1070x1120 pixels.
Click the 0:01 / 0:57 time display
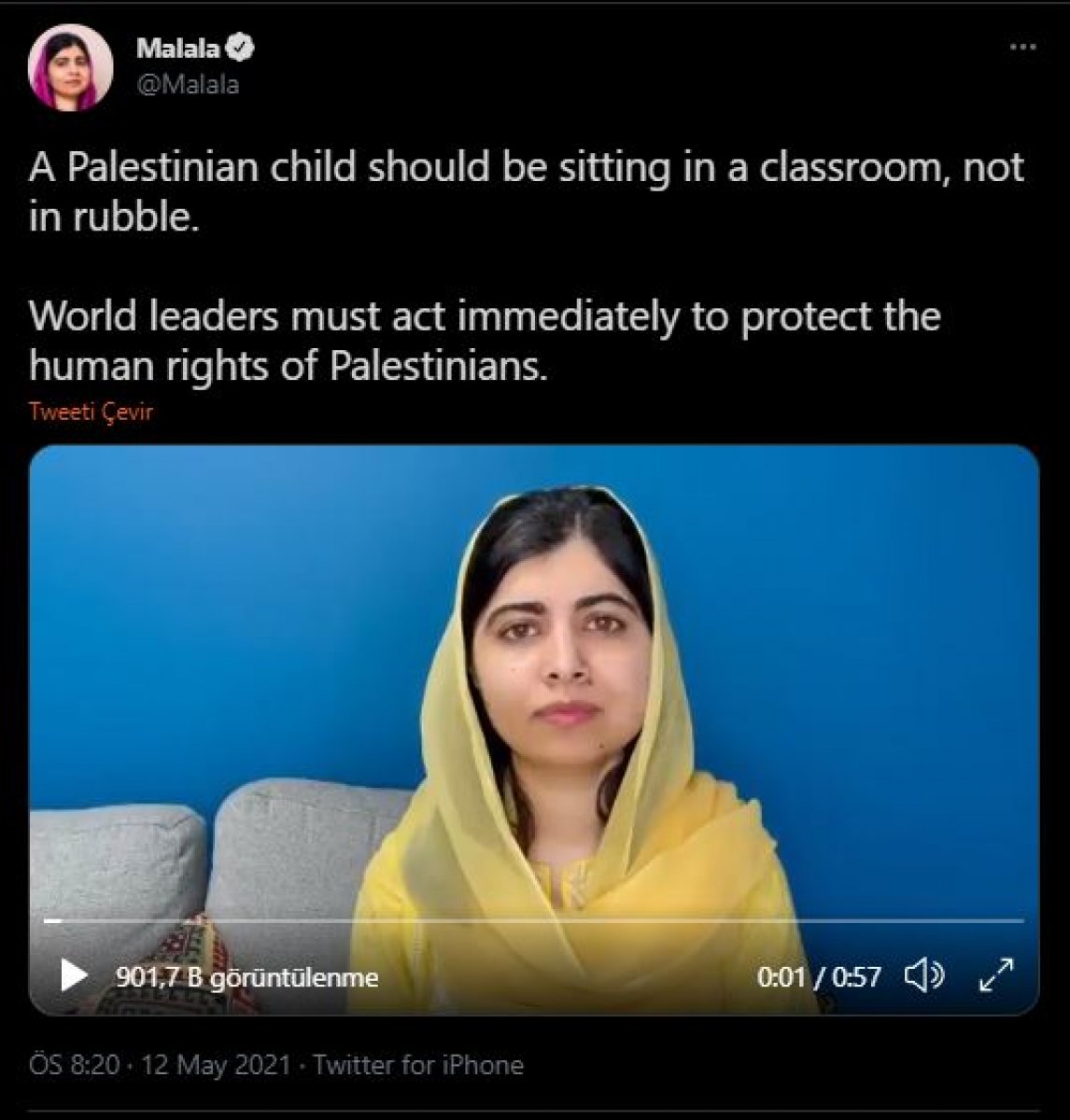[x=819, y=977]
